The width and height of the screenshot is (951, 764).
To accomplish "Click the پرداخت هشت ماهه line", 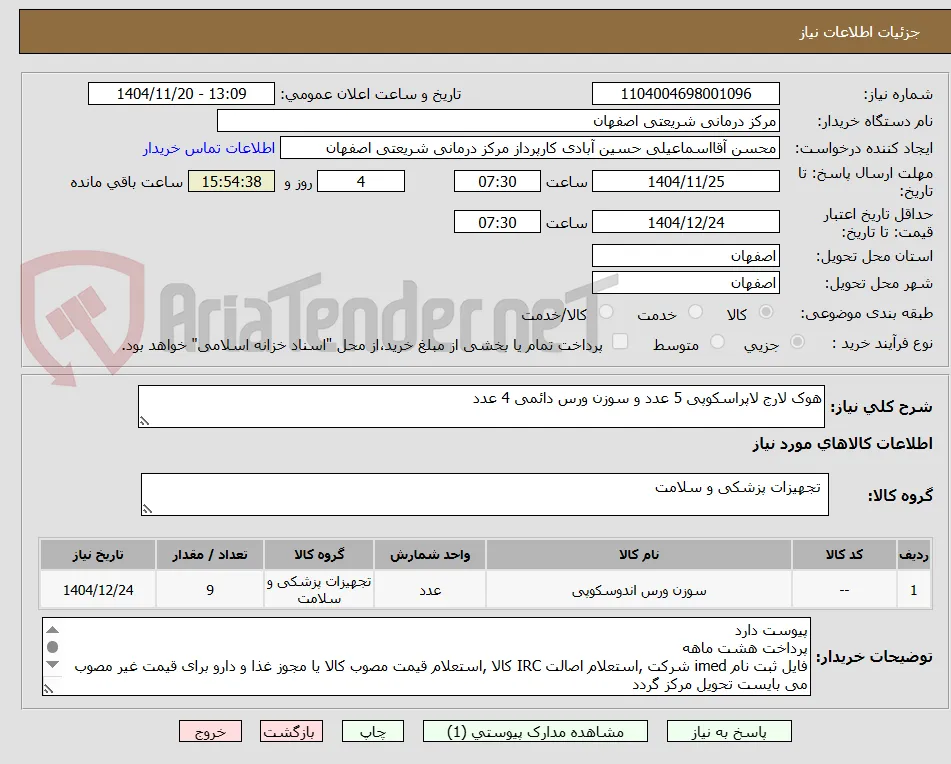I will pyautogui.click(x=745, y=648).
